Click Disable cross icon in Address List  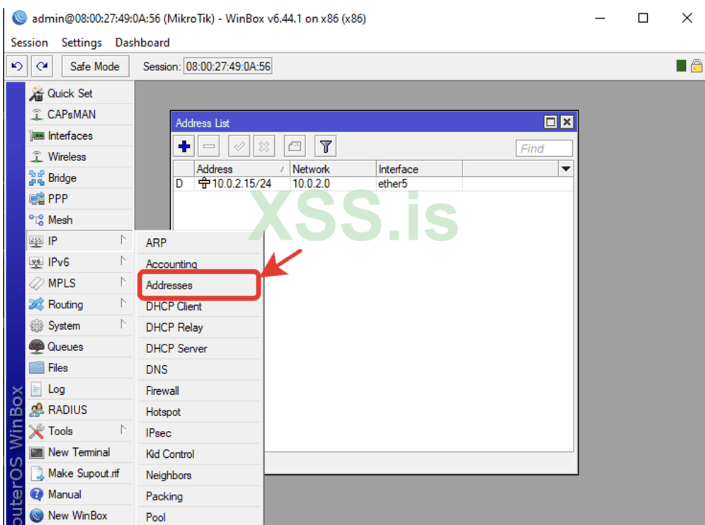coord(264,147)
